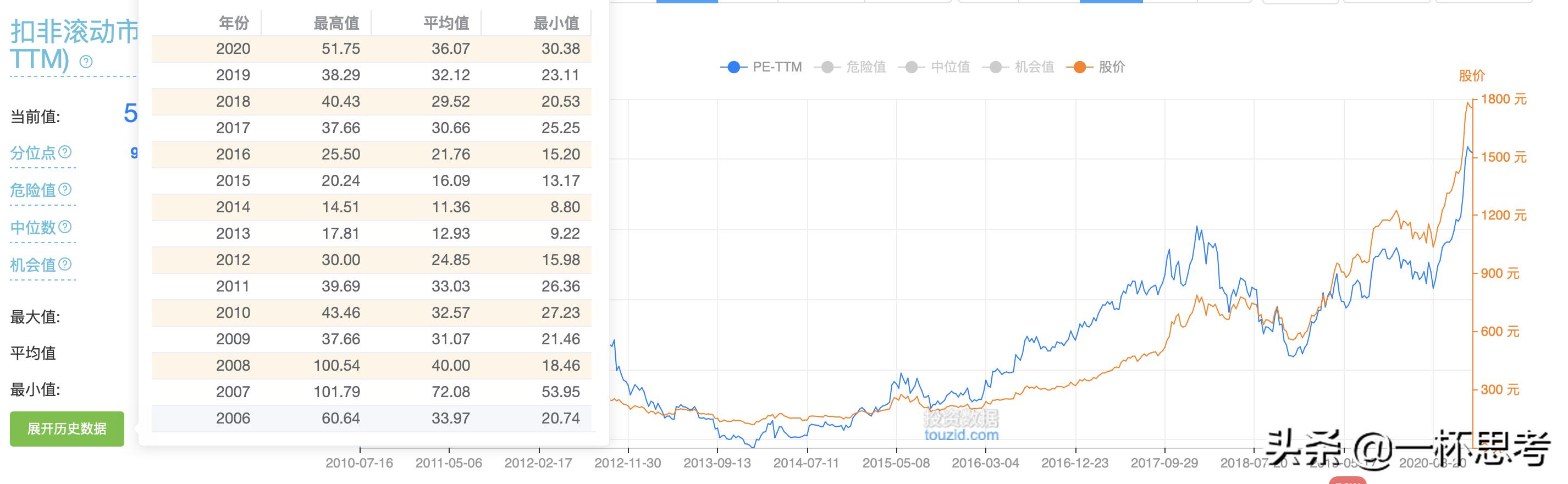
Task: Click the 平均值 column header
Action: [x=446, y=23]
